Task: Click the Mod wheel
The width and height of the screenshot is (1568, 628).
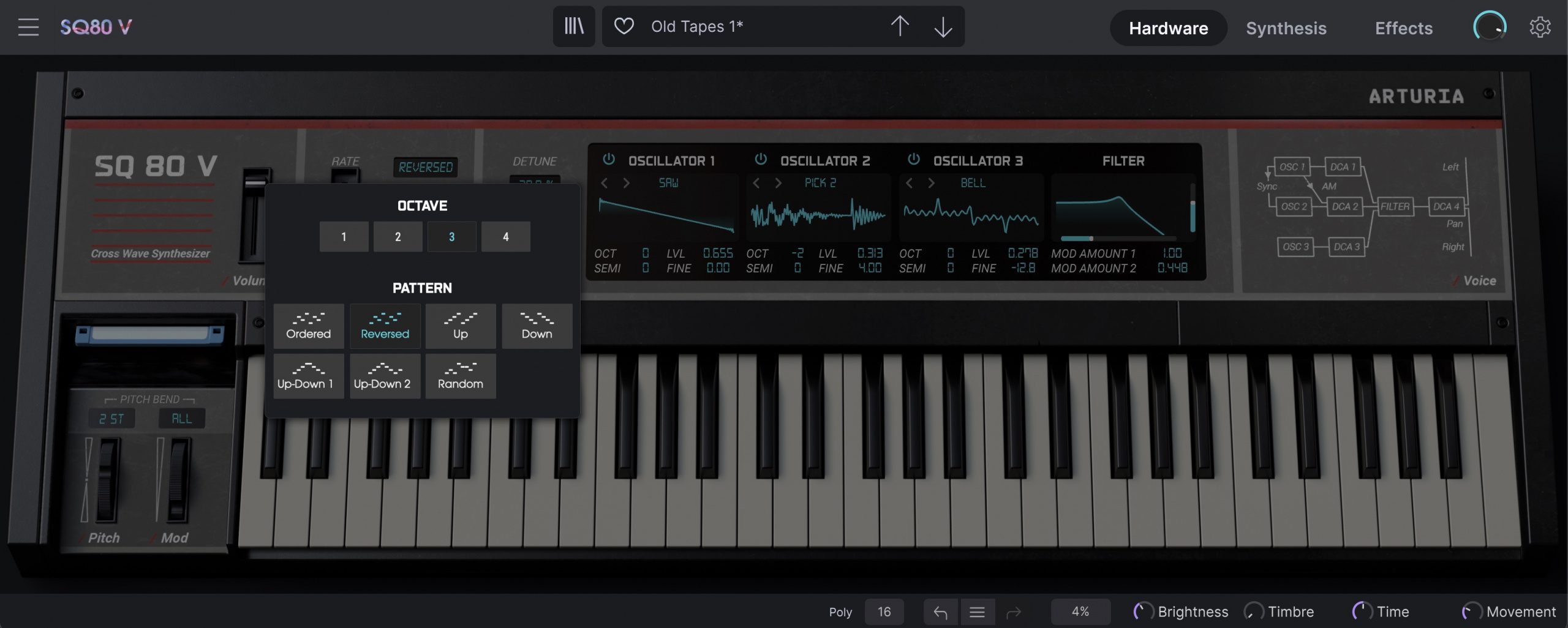Action: tap(178, 480)
